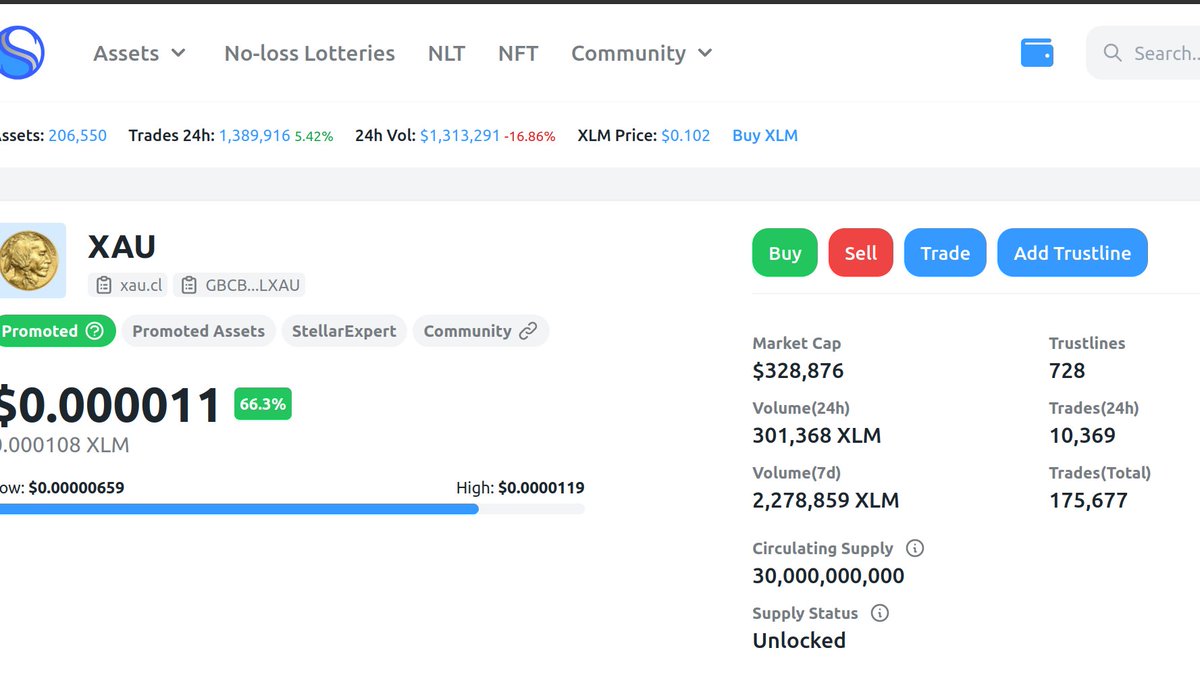Click the XAU gold coin image
Viewport: 1200px width, 675px height.
[x=32, y=260]
